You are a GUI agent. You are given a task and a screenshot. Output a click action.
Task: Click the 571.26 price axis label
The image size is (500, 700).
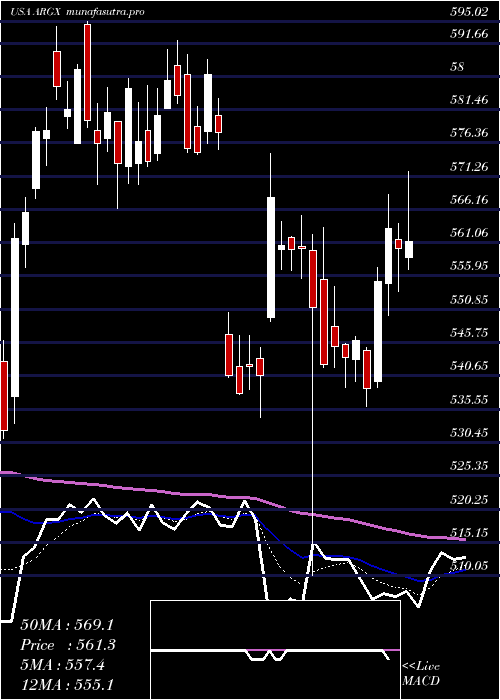click(468, 167)
